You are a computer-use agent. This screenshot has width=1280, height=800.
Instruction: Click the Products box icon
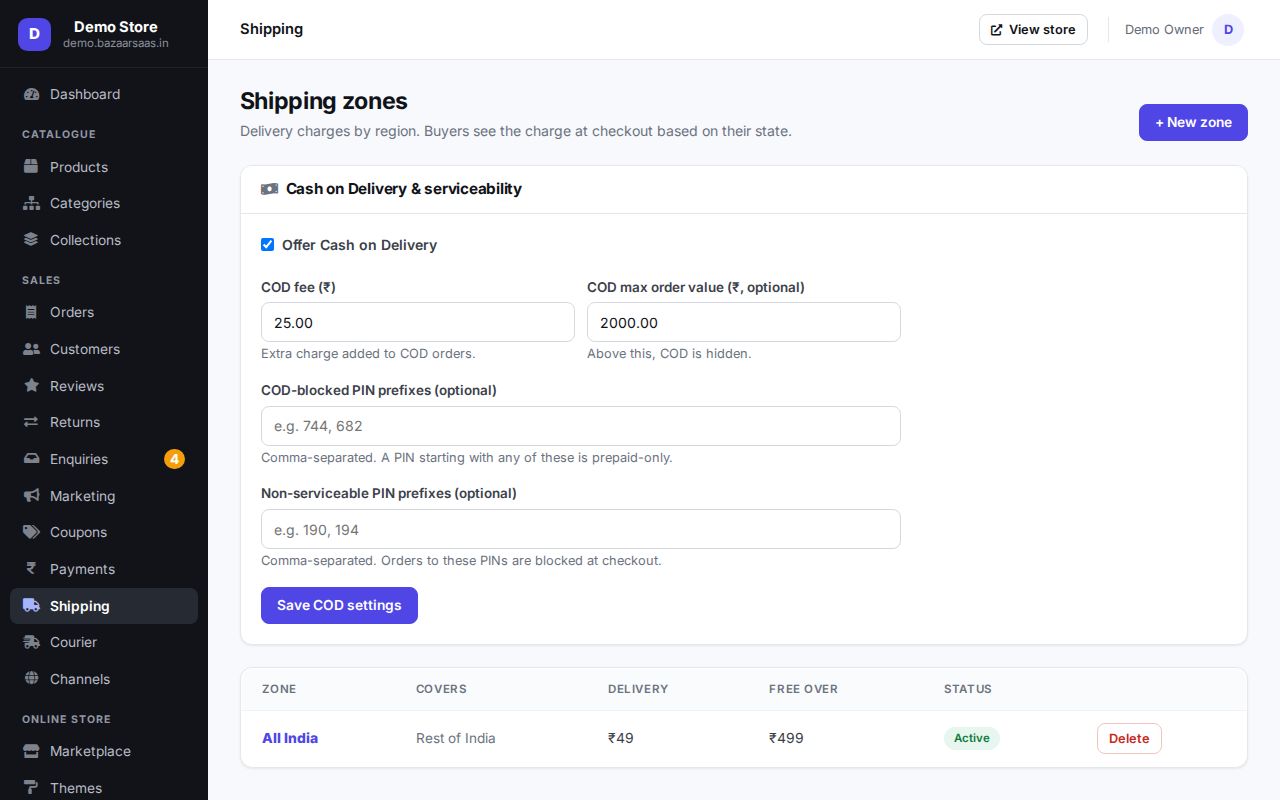tap(31, 167)
